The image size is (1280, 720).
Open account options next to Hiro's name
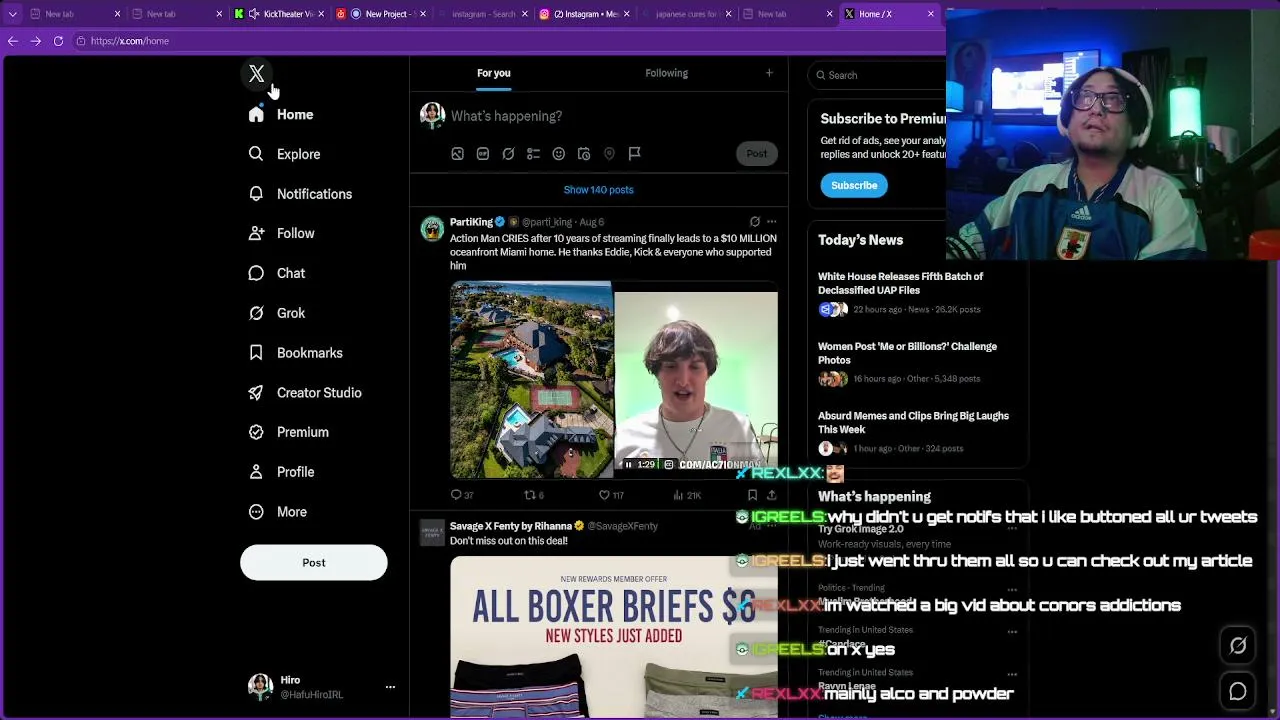pyautogui.click(x=390, y=687)
